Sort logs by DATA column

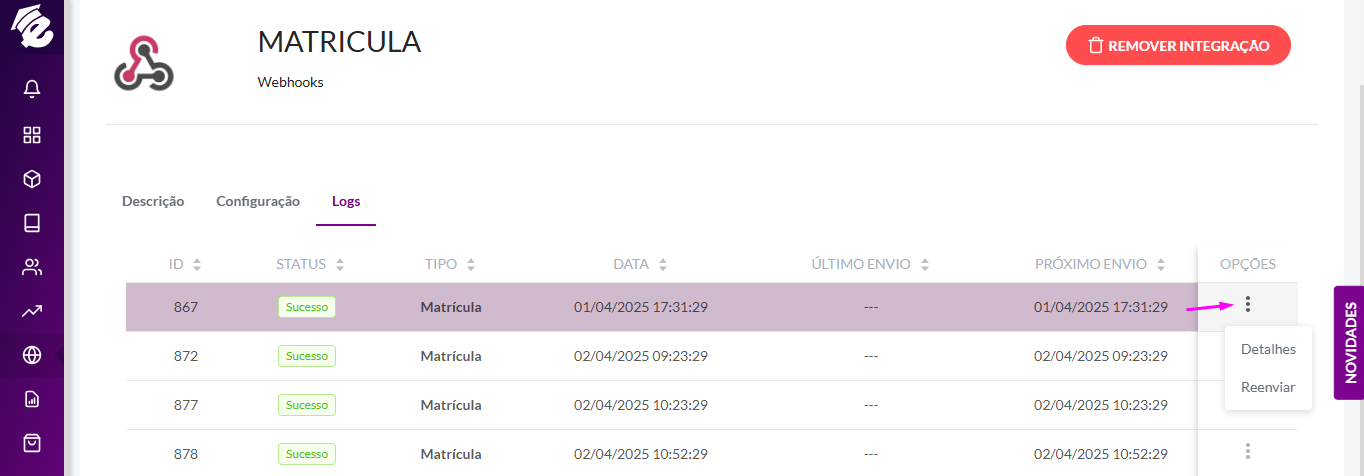(x=640, y=265)
